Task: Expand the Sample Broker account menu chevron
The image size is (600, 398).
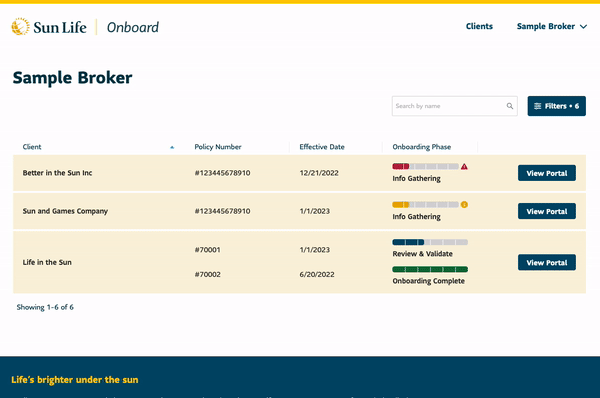Action: point(583,27)
